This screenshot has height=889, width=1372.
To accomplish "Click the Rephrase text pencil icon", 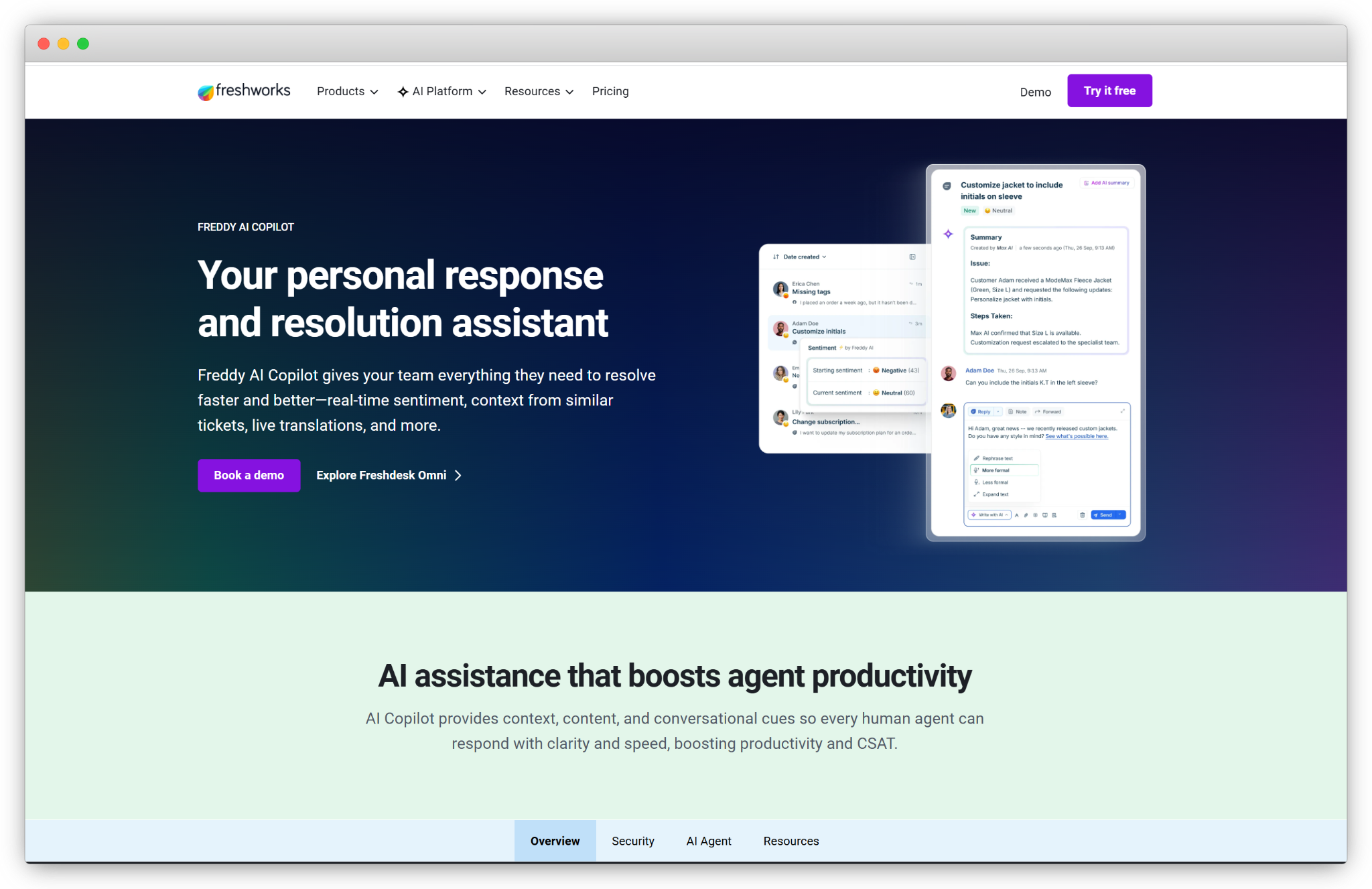I will click(x=977, y=458).
